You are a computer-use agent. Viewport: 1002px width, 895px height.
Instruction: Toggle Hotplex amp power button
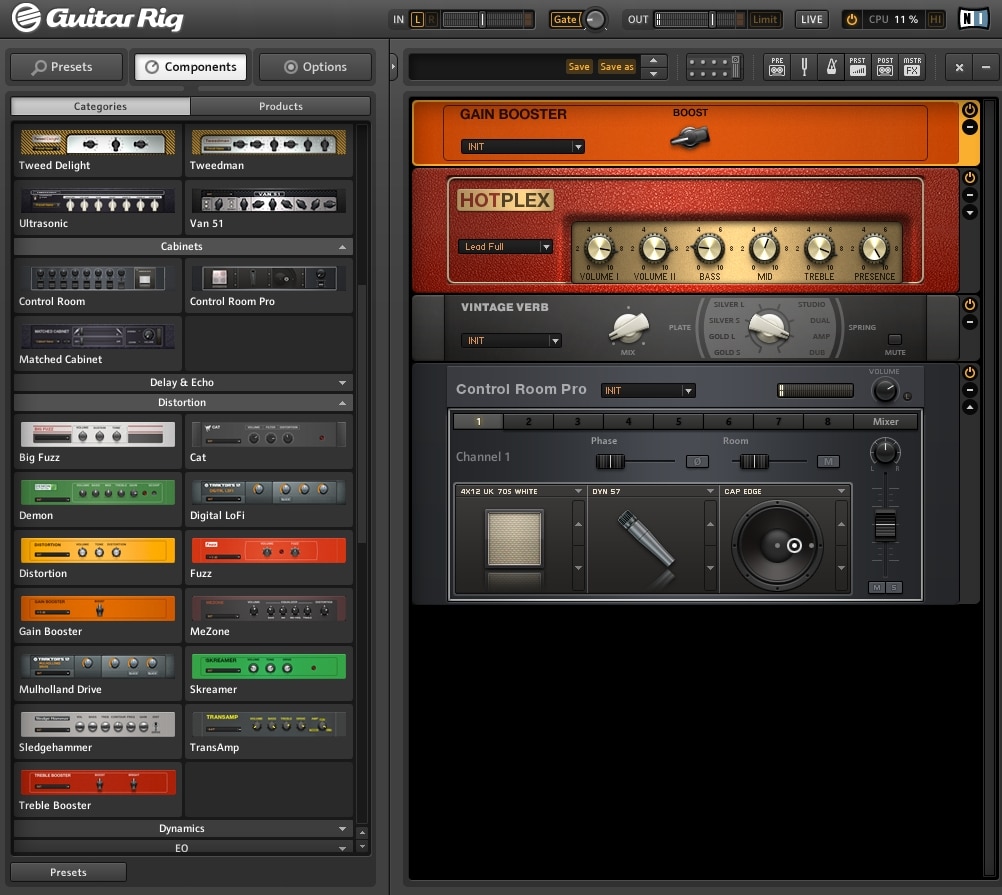tap(969, 178)
